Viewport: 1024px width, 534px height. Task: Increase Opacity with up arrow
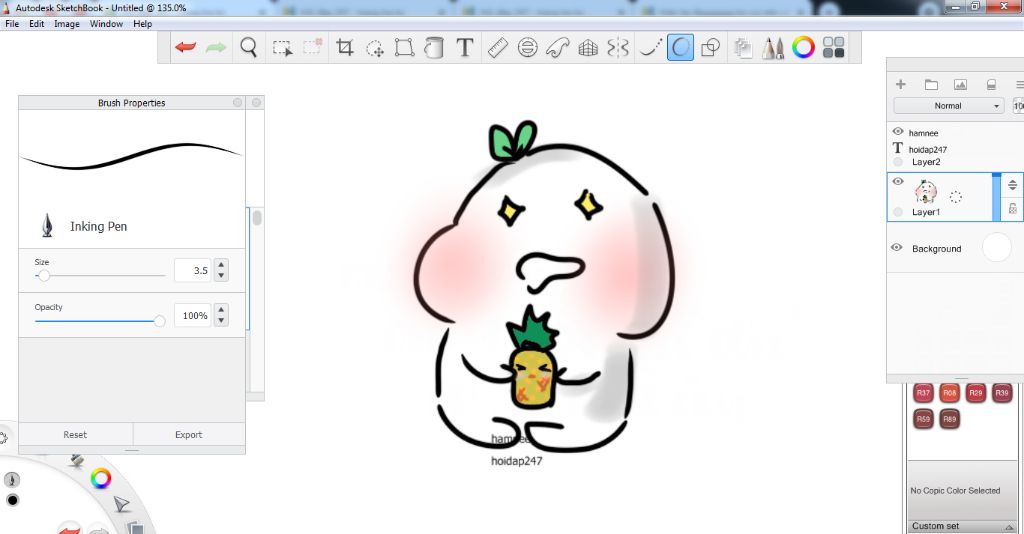tap(221, 309)
